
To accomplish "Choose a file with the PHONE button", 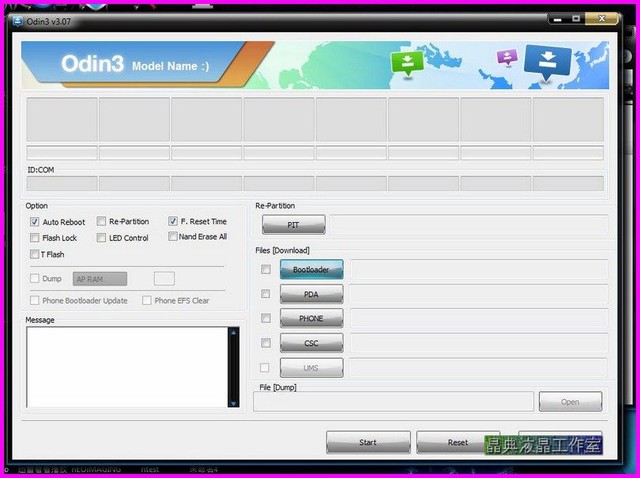I will click(311, 319).
